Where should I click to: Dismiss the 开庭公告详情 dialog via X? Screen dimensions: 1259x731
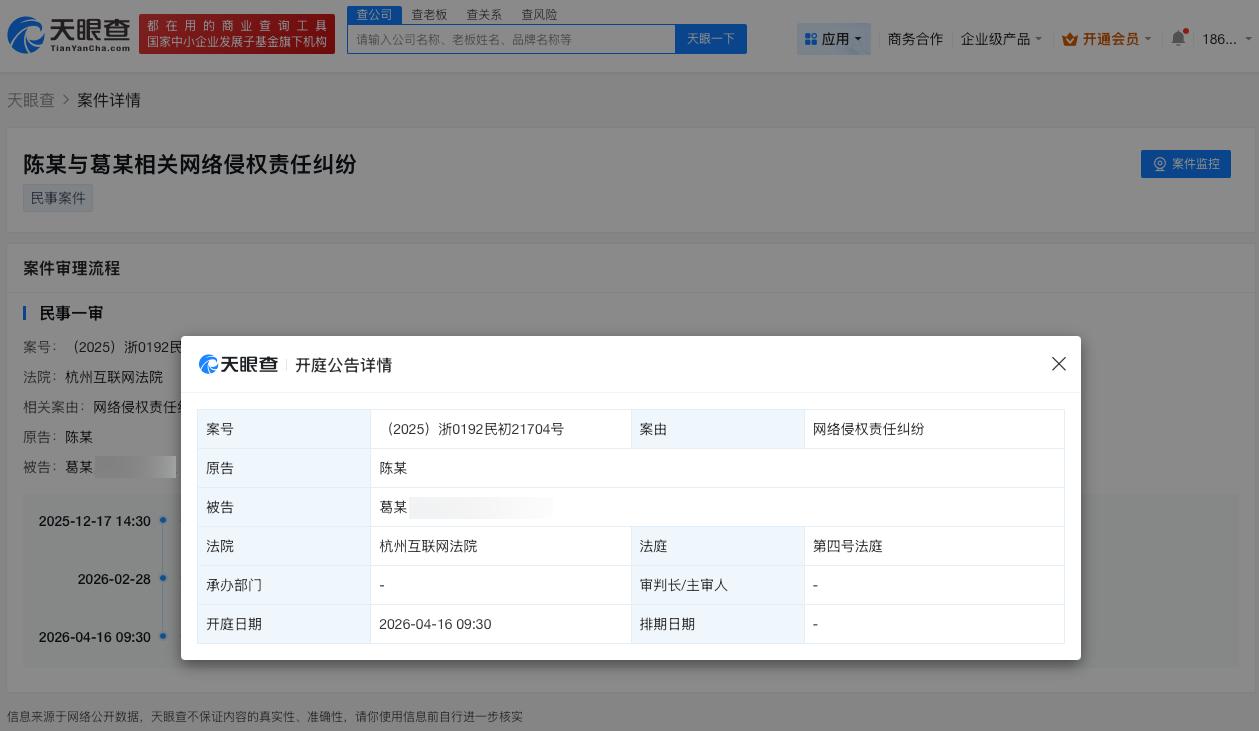click(1059, 364)
